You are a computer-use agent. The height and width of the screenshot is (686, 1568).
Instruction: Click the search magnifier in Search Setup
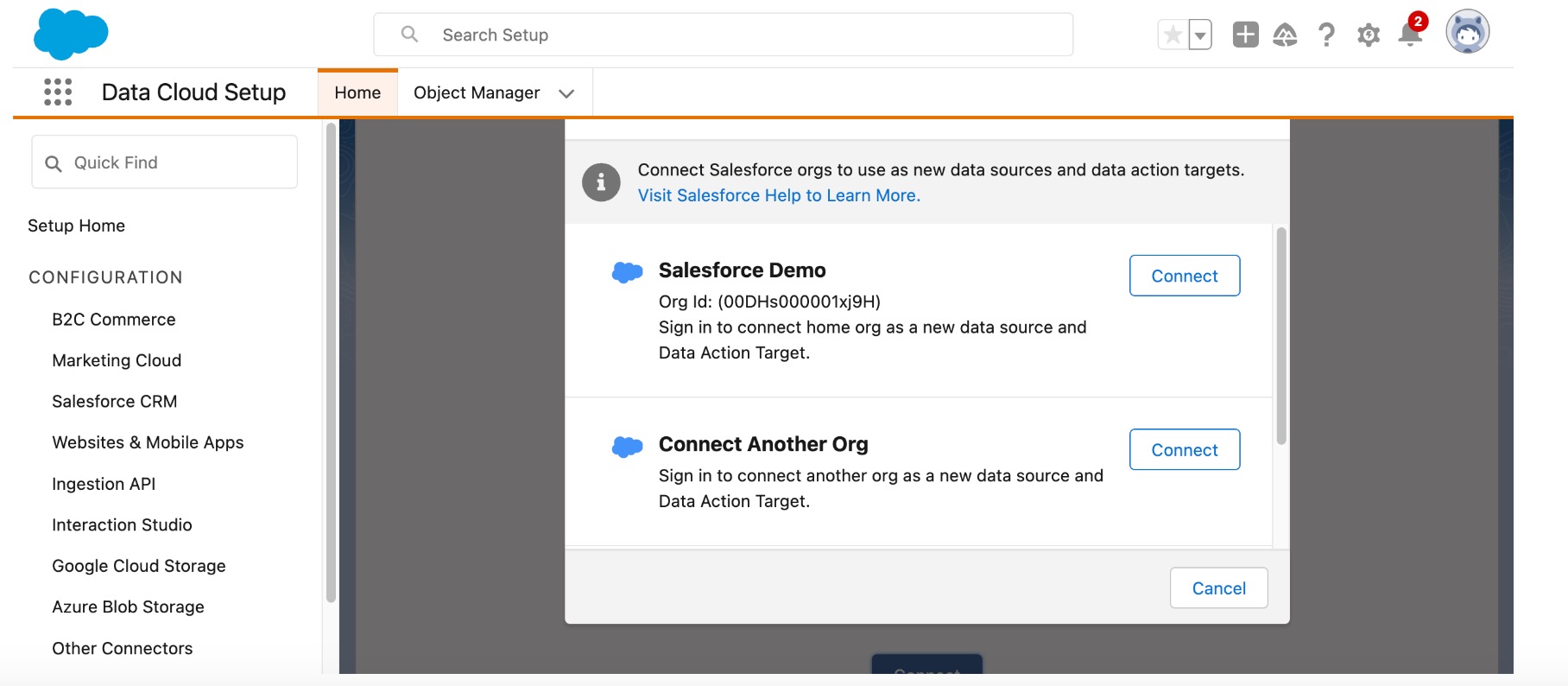point(409,35)
